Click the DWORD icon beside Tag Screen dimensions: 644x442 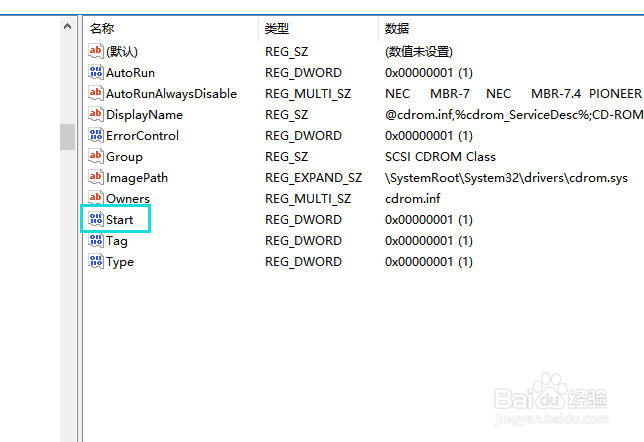click(96, 240)
